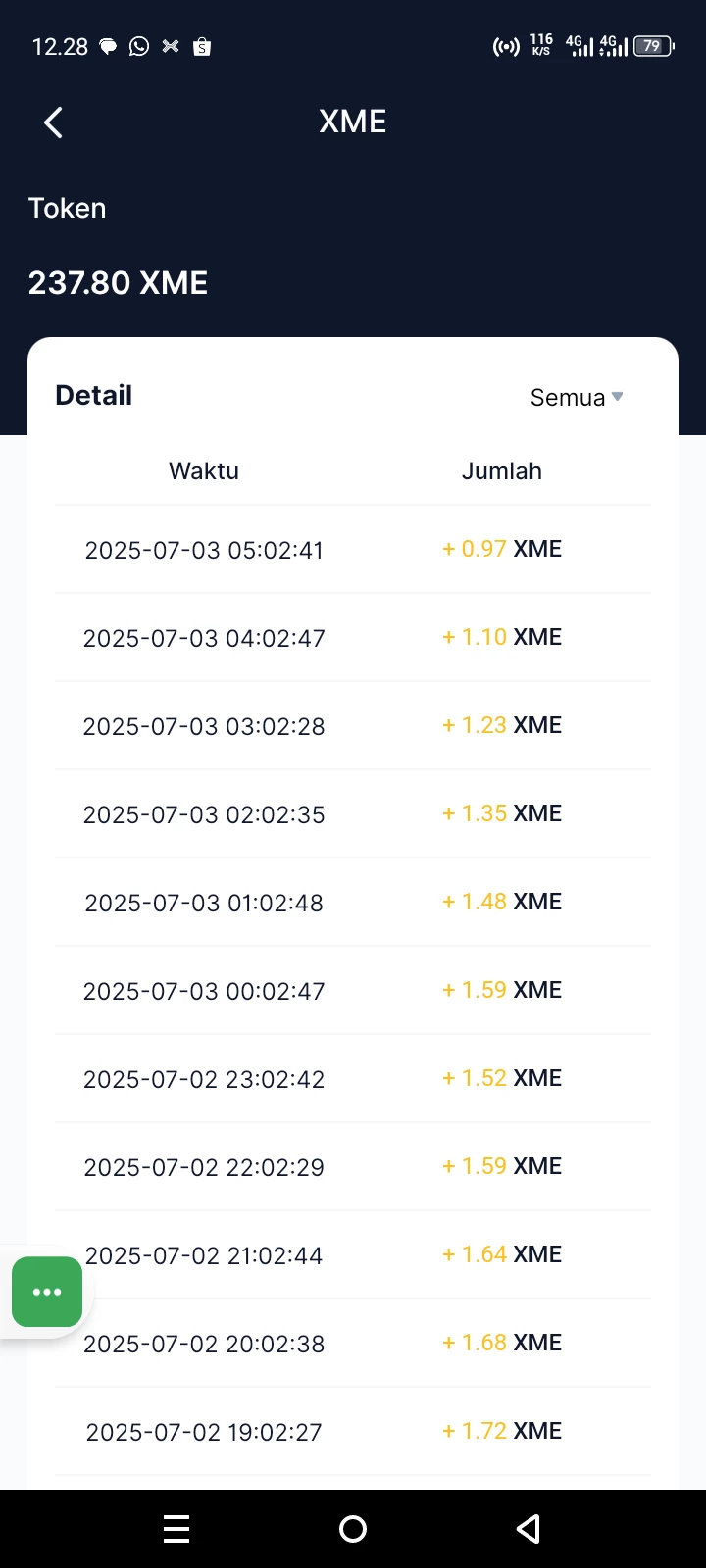This screenshot has width=706, height=1568.
Task: Select the Jumlah column header
Action: pos(502,471)
